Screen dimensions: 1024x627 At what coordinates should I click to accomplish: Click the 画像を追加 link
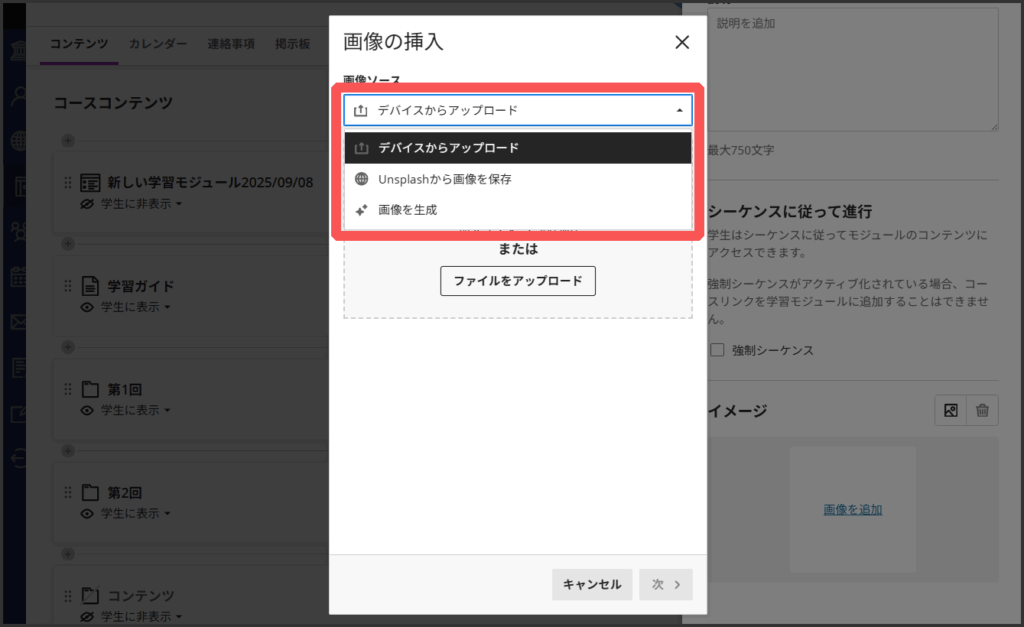(x=853, y=509)
